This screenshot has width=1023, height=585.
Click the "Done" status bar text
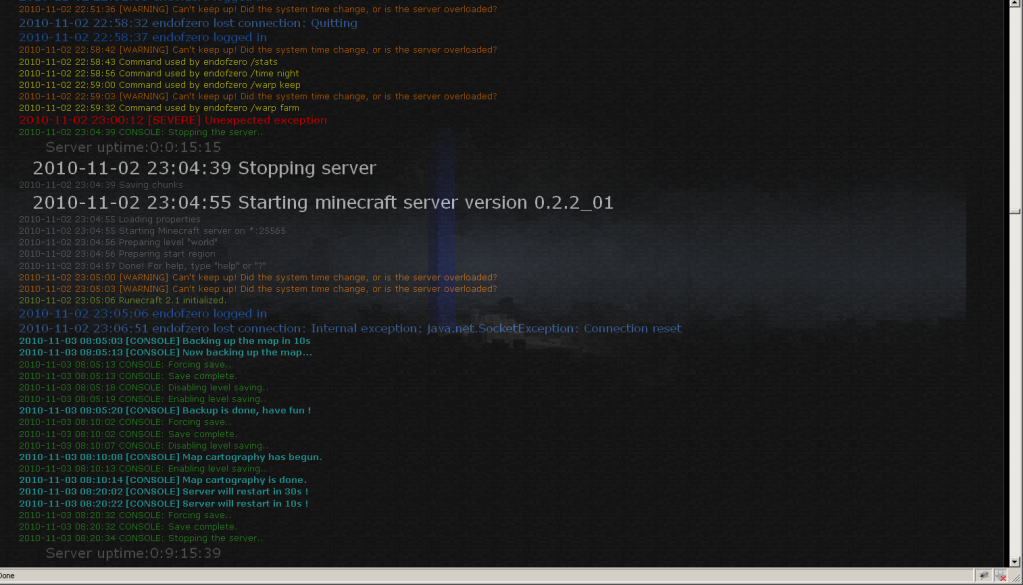pyautogui.click(x=7, y=575)
